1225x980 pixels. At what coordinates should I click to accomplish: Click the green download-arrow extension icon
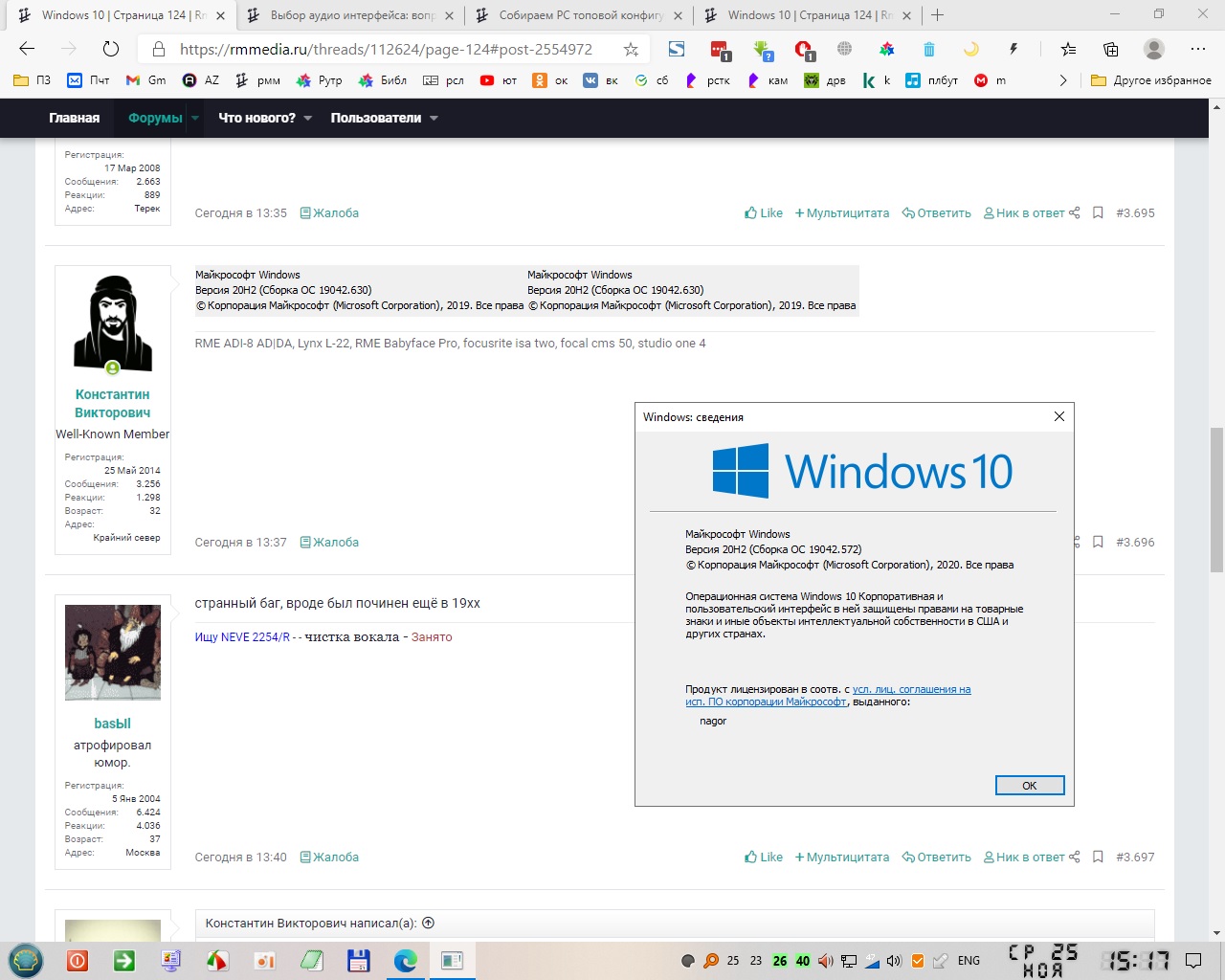(763, 50)
